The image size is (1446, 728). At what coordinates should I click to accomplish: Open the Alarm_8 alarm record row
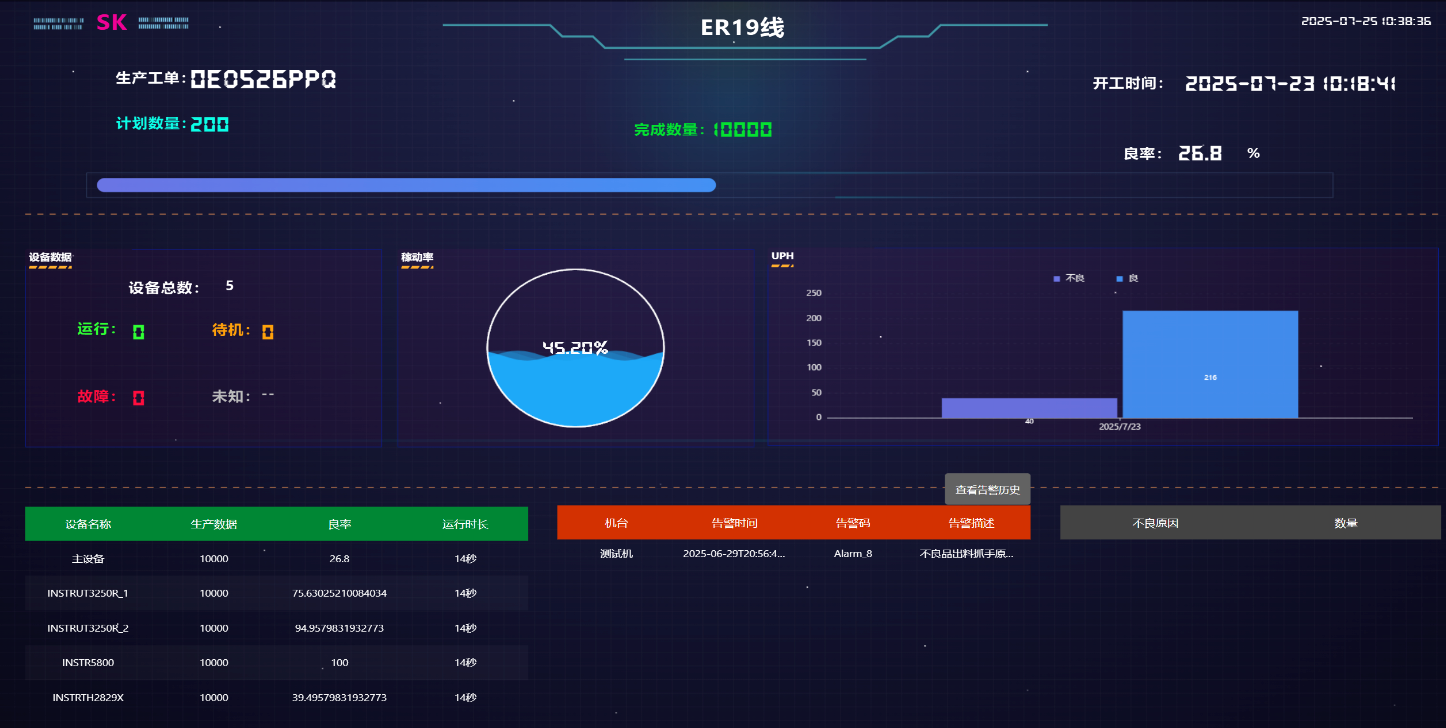[793, 553]
